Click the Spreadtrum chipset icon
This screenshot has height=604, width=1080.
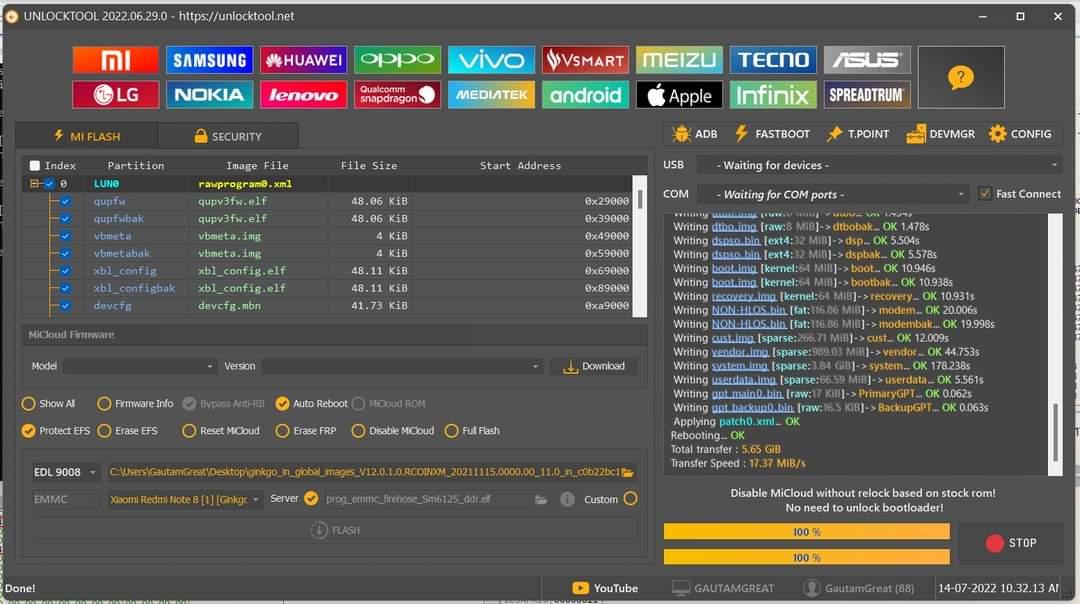867,95
